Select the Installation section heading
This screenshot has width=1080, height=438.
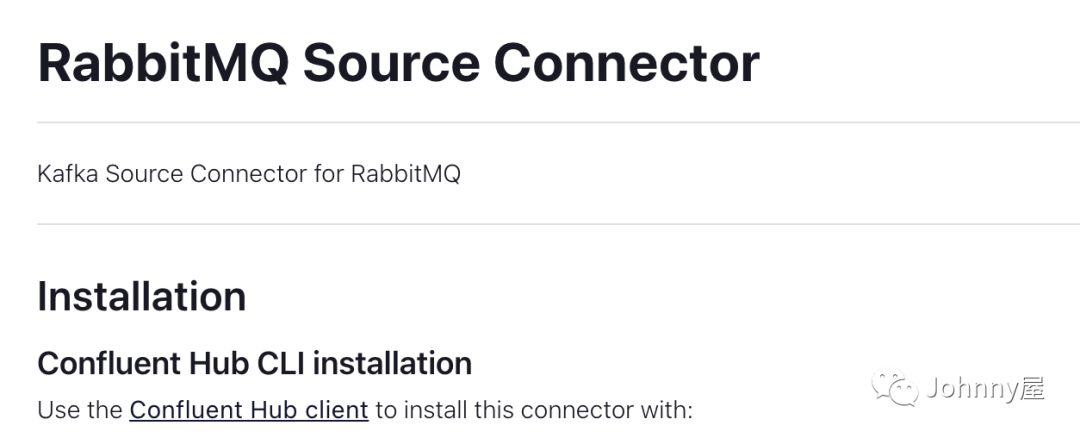coord(141,297)
